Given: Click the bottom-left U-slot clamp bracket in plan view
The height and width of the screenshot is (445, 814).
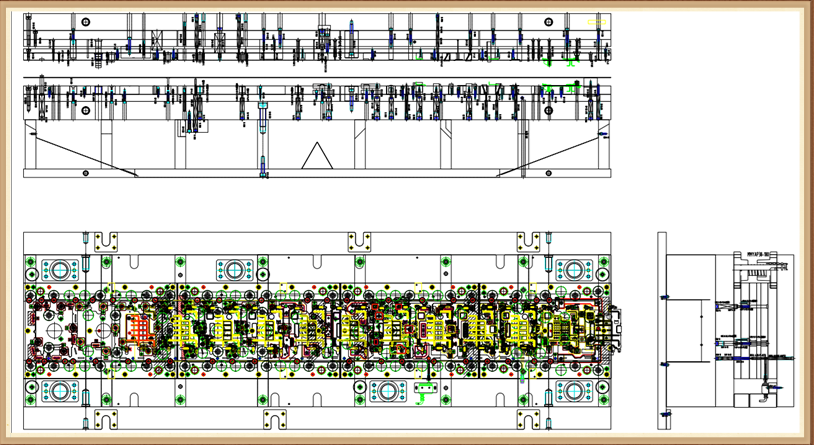Looking at the screenshot, I should 105,418.
